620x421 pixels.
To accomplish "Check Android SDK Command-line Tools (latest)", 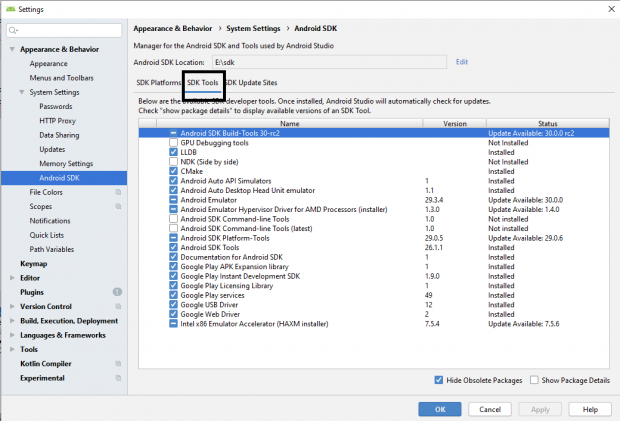I will (x=173, y=228).
